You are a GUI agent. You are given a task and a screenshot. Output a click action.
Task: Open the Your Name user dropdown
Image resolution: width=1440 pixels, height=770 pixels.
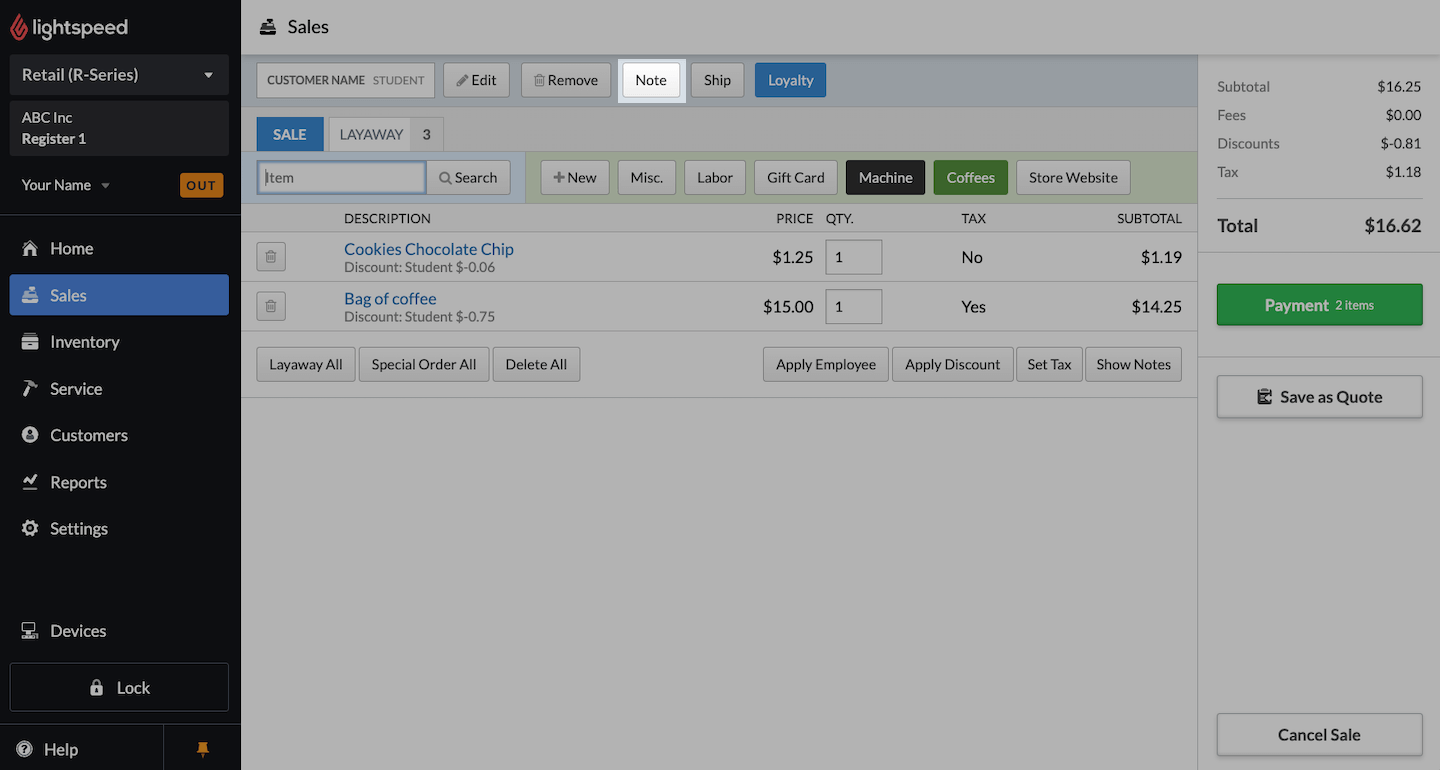pos(66,185)
